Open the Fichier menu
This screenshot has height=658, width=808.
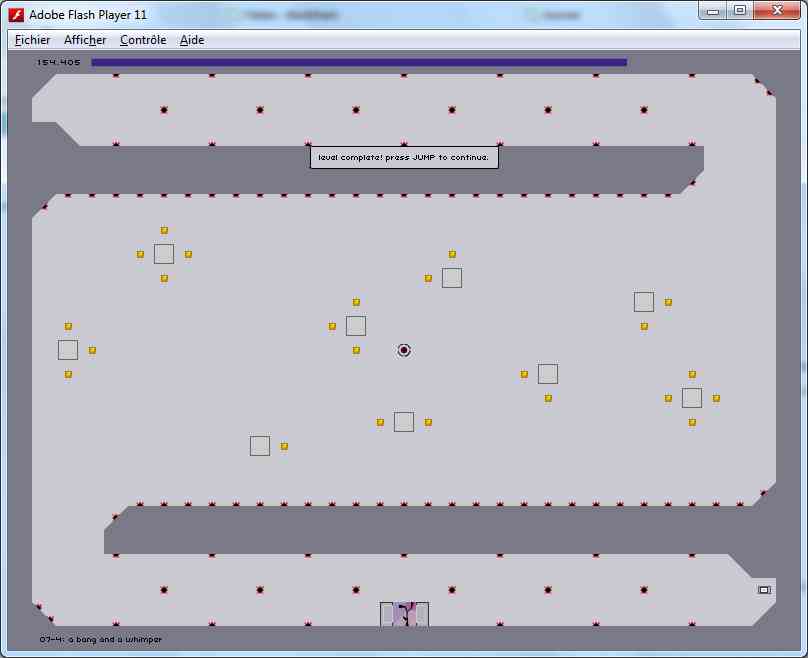click(32, 40)
